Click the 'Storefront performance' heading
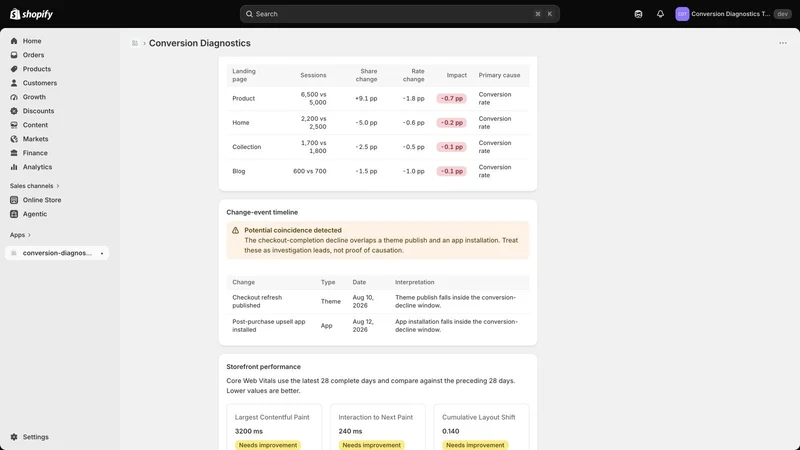This screenshot has width=800, height=450. [x=263, y=366]
